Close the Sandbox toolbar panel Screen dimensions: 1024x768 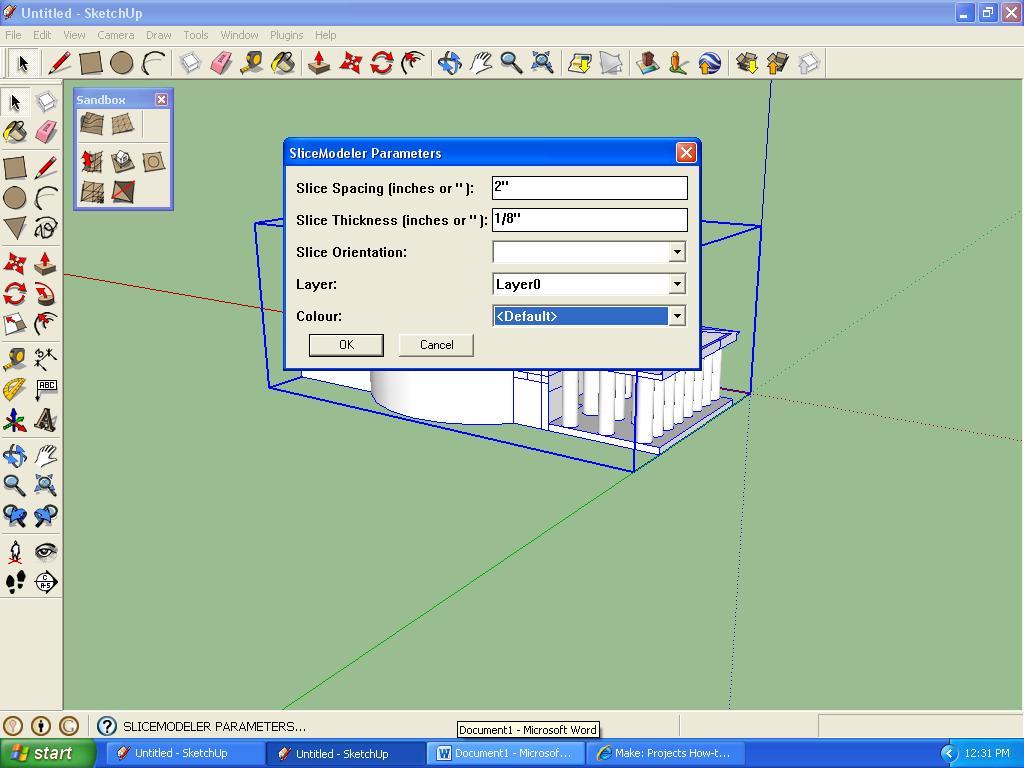161,99
